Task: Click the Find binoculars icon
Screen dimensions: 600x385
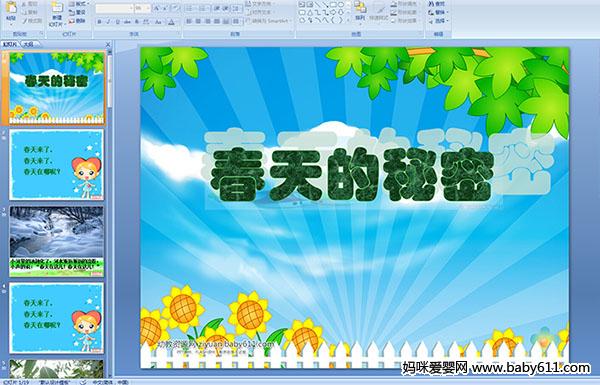Action: pyautogui.click(x=437, y=4)
